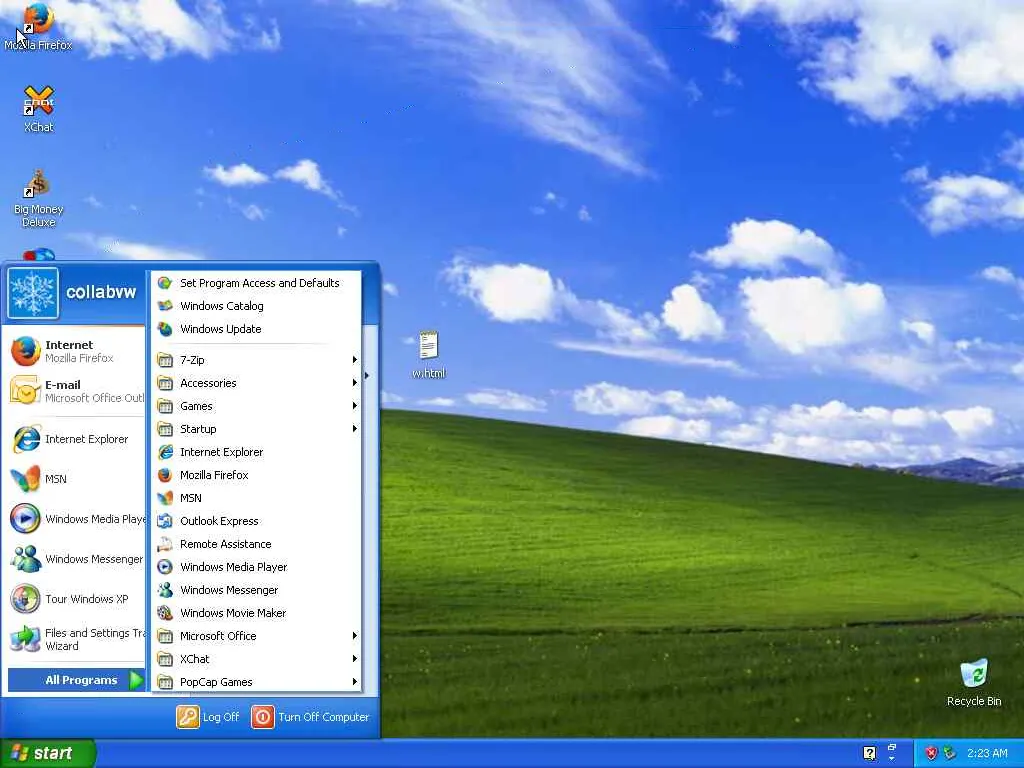Select Set Program Access and Defaults
This screenshot has height=768, width=1024.
(257, 283)
